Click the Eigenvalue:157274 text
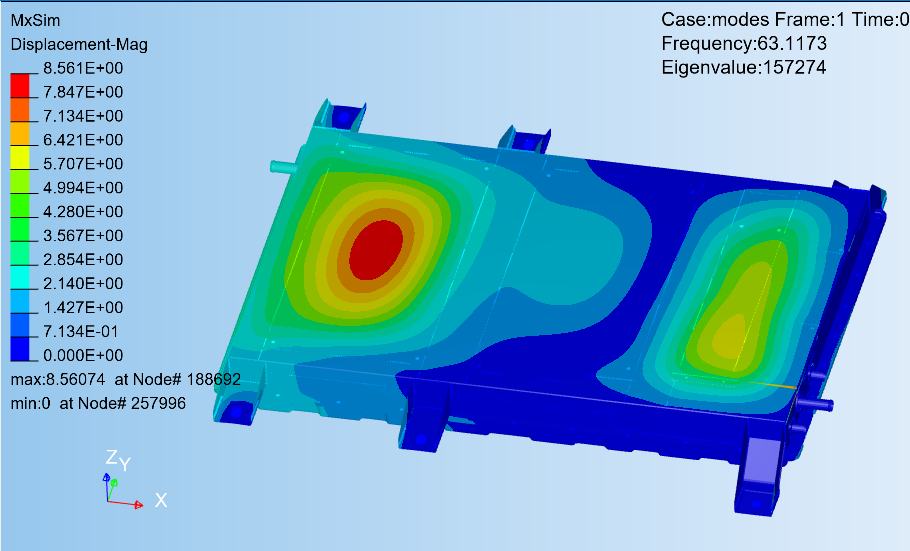The height and width of the screenshot is (551, 910). click(743, 67)
